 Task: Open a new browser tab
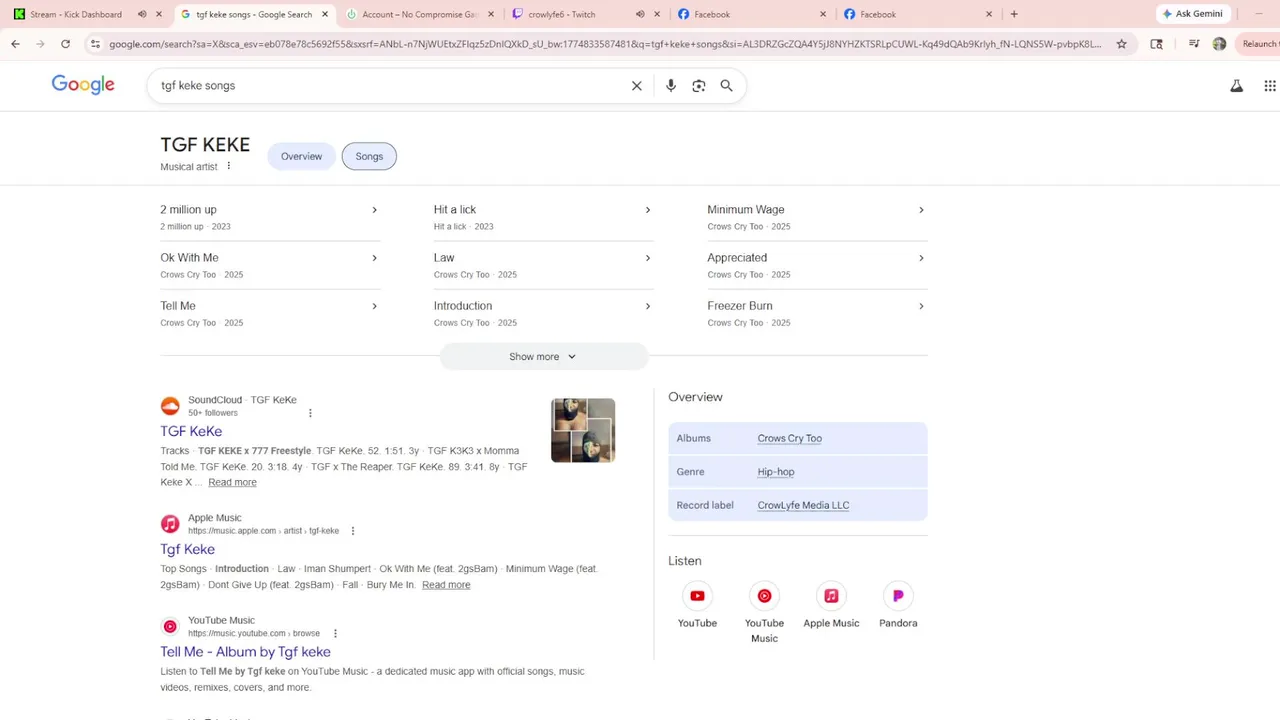[1014, 14]
